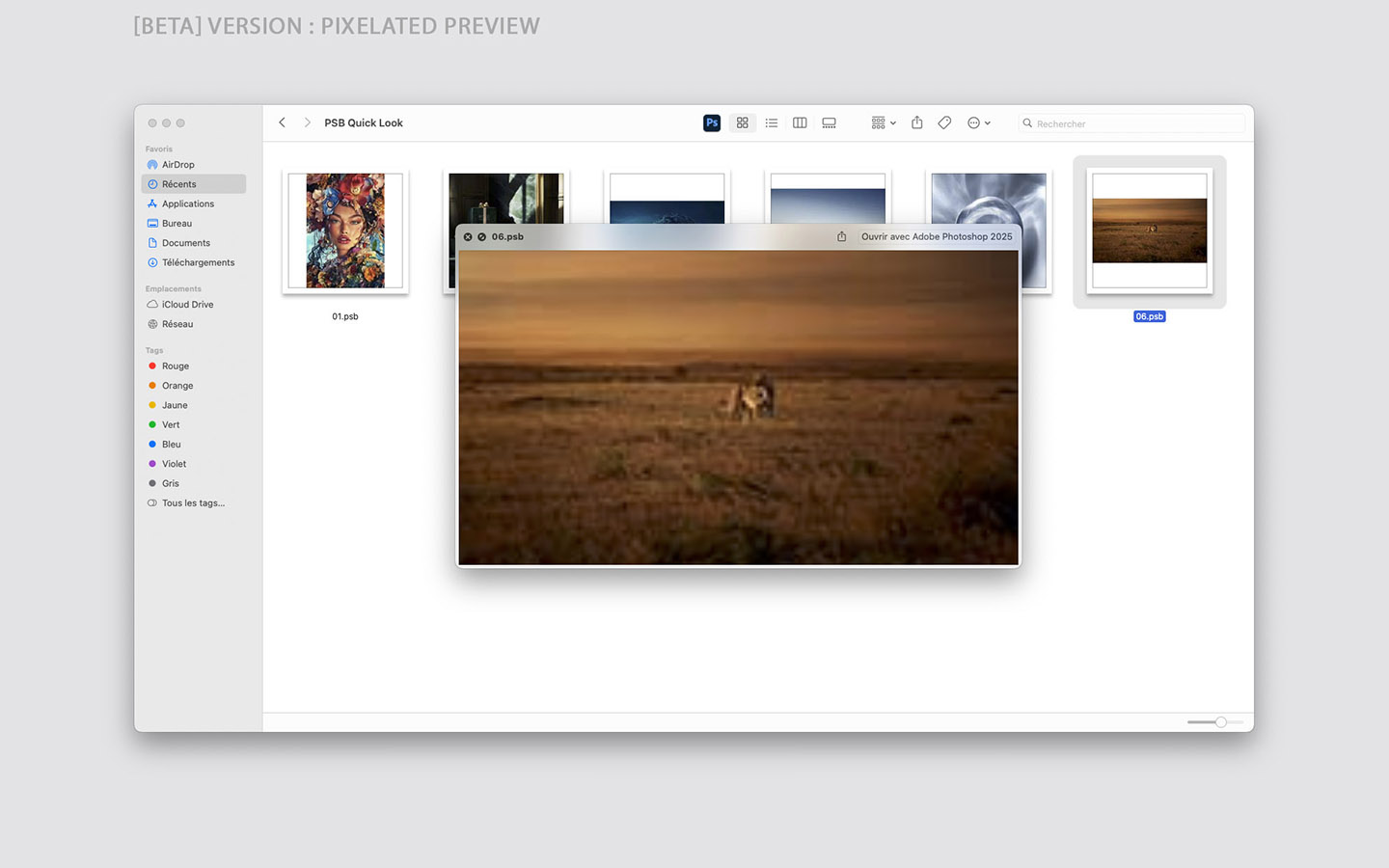Show Tous les tags in sidebar
The height and width of the screenshot is (868, 1389).
(193, 502)
